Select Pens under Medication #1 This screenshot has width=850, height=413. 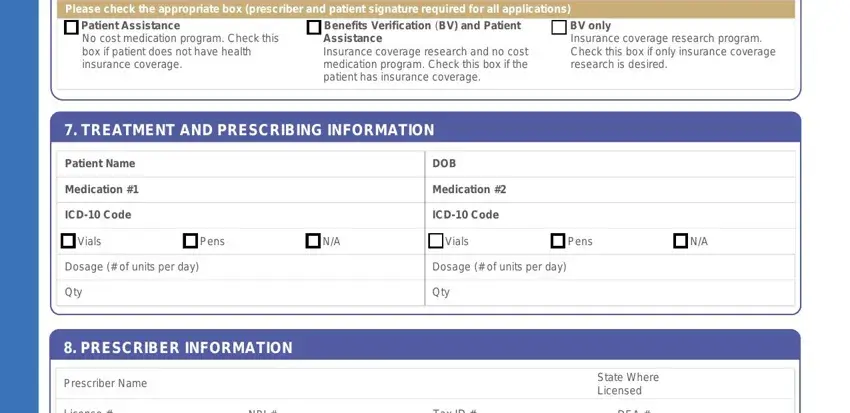(190, 241)
